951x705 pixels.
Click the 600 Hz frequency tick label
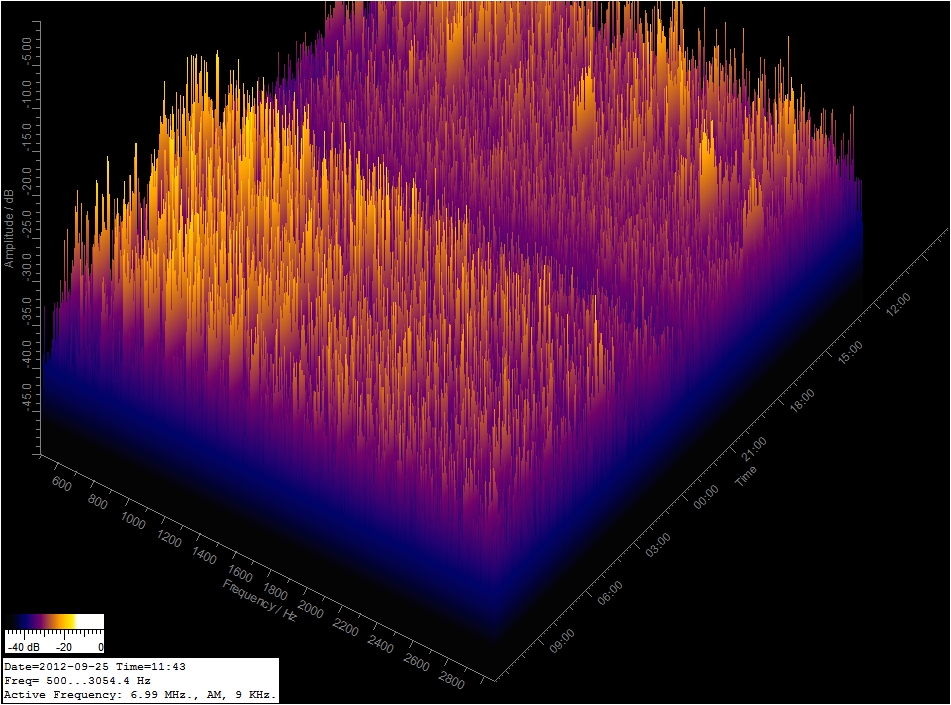61,483
